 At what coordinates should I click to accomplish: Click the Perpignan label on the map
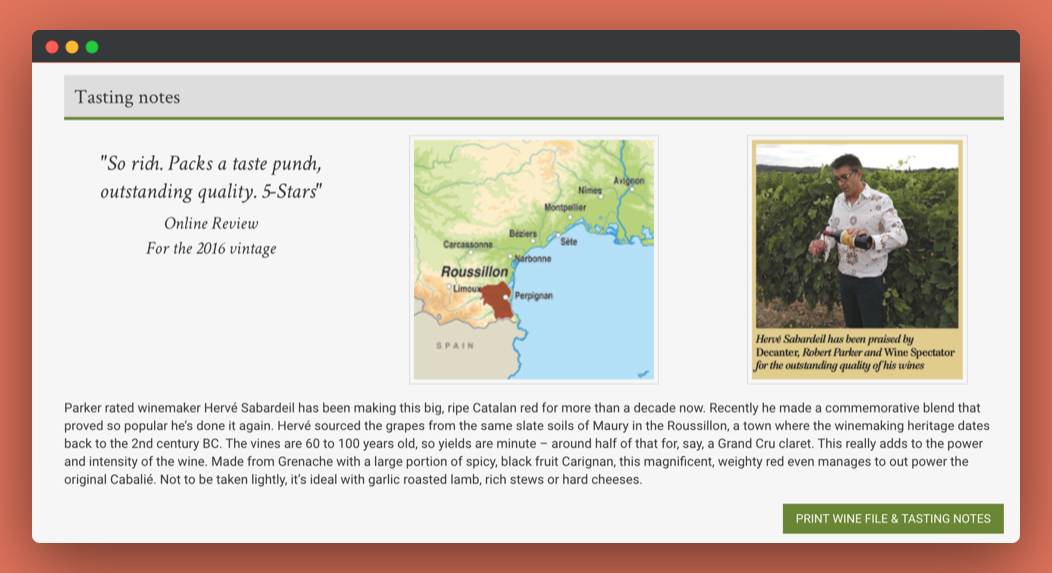click(x=533, y=296)
